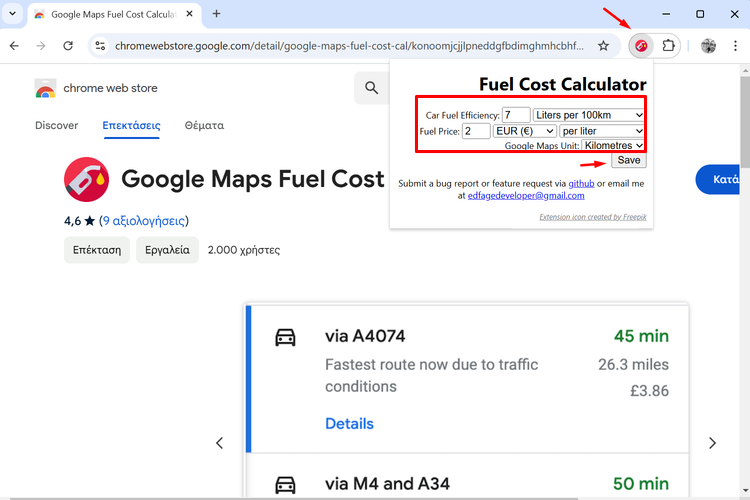Click the address bar URL
The width and height of the screenshot is (750, 500).
tap(349, 46)
